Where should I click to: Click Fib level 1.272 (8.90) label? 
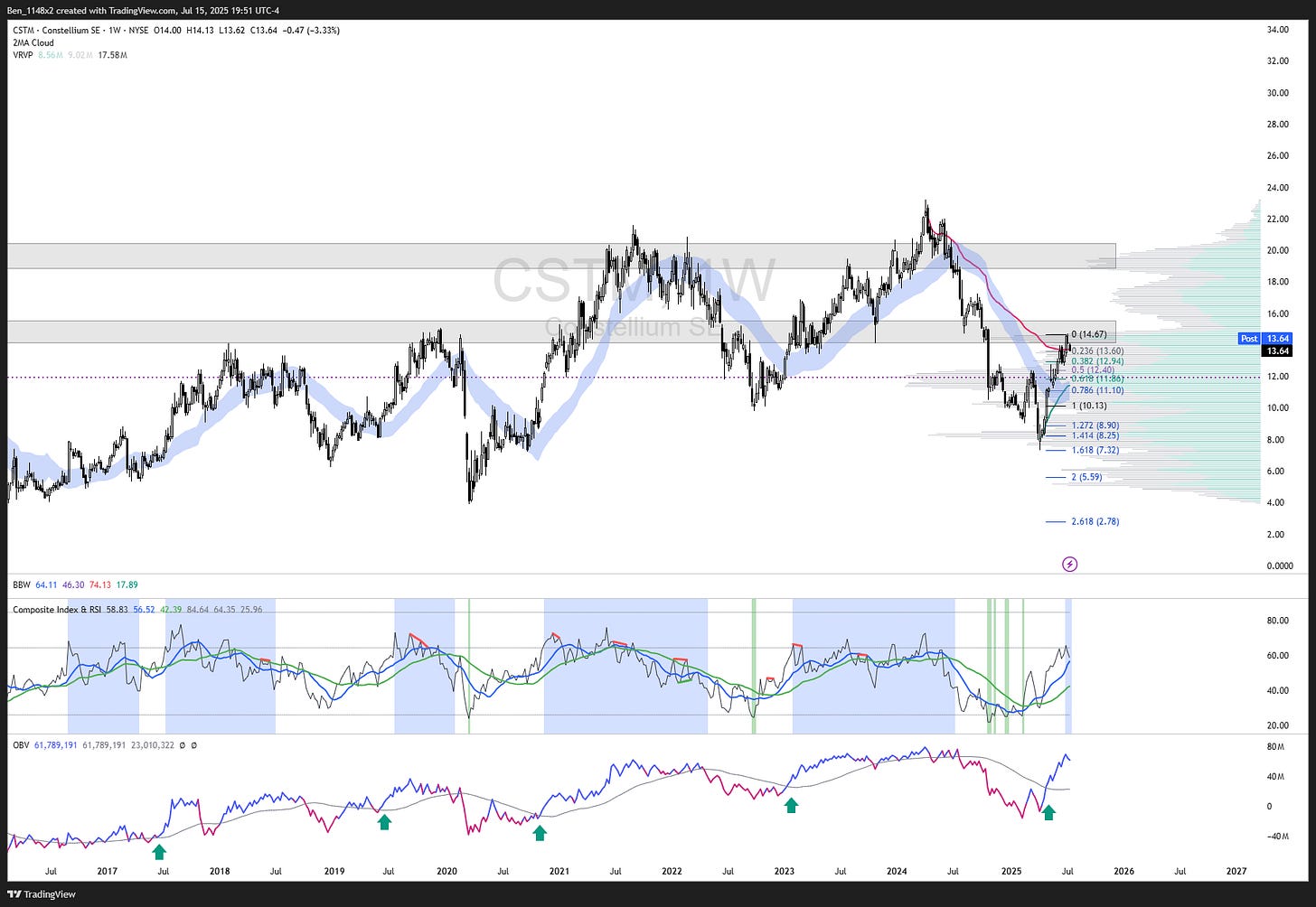pyautogui.click(x=1095, y=425)
